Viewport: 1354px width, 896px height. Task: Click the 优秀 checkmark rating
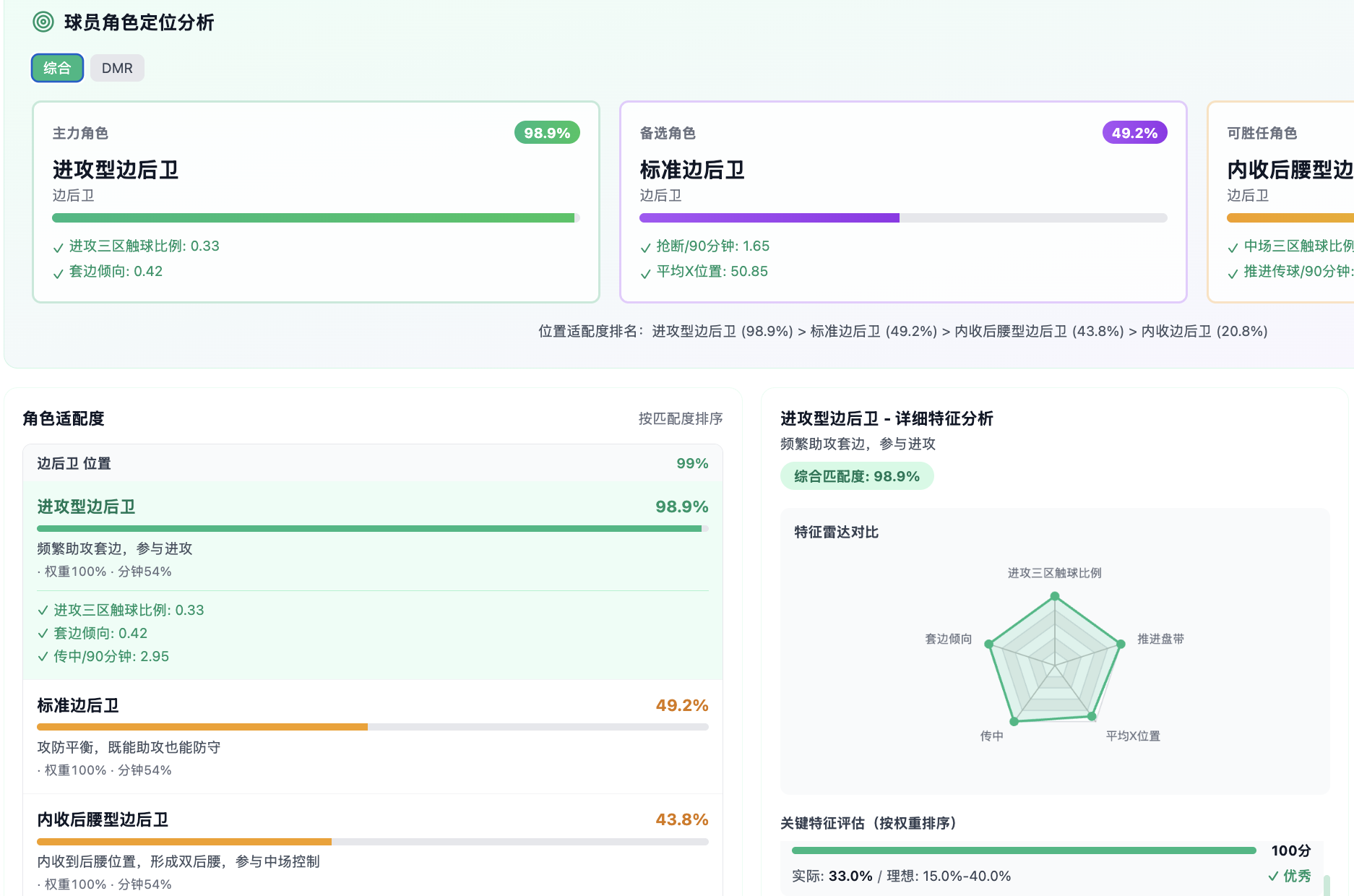click(1290, 876)
